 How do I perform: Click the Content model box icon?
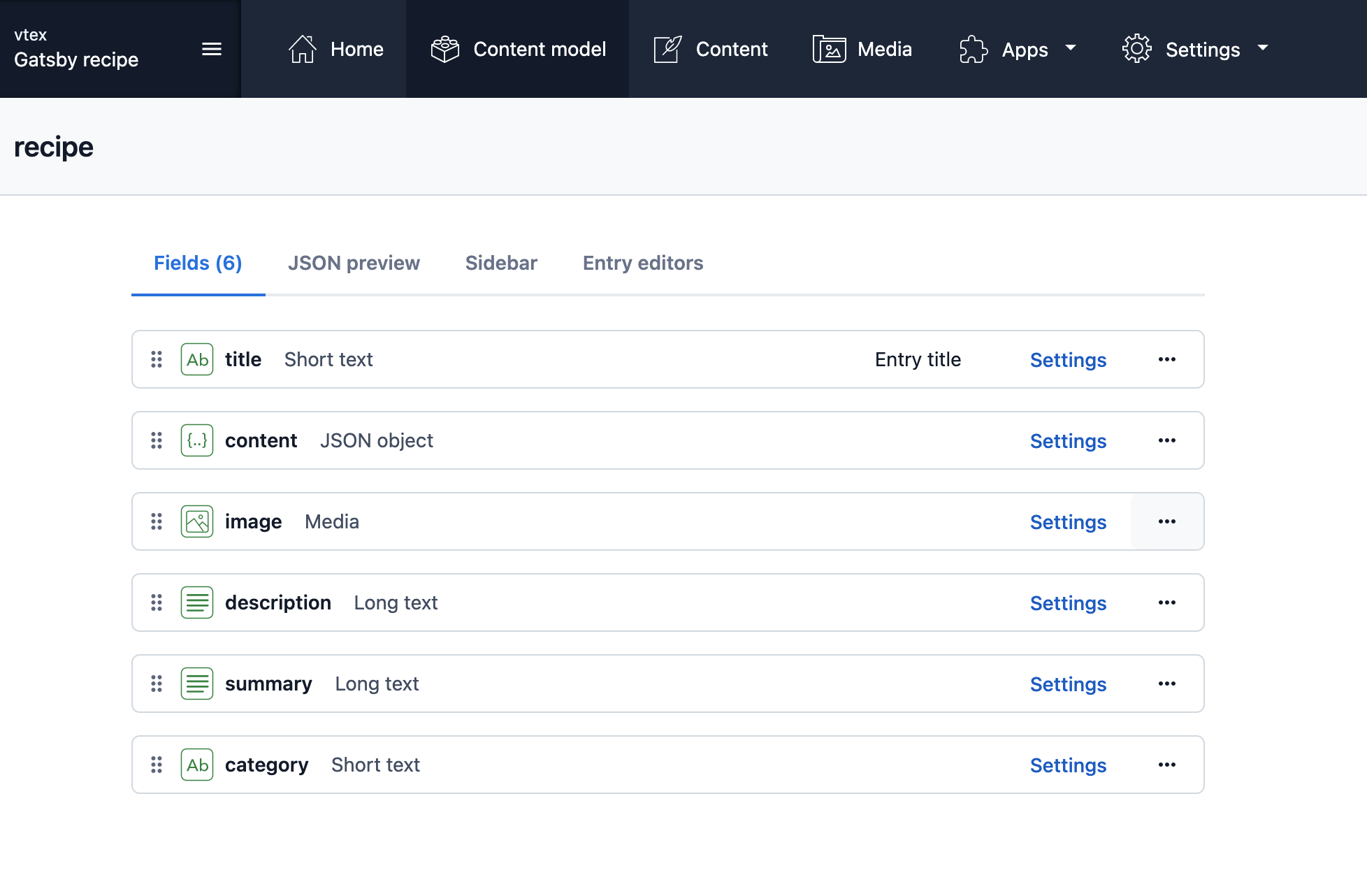[x=444, y=49]
